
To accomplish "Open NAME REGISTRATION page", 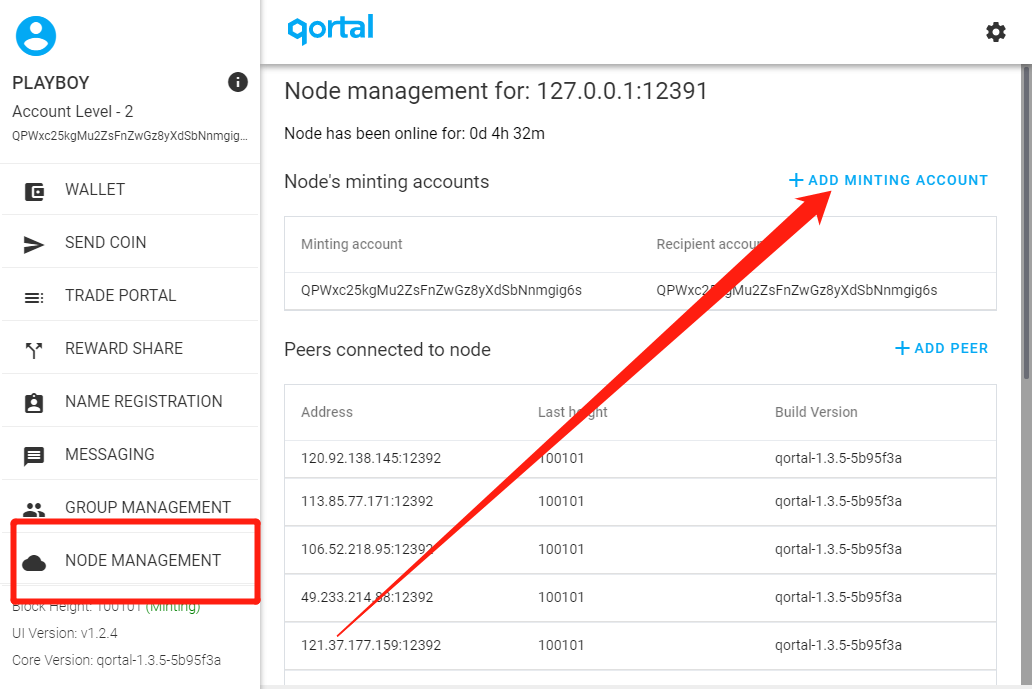I will click(x=130, y=401).
